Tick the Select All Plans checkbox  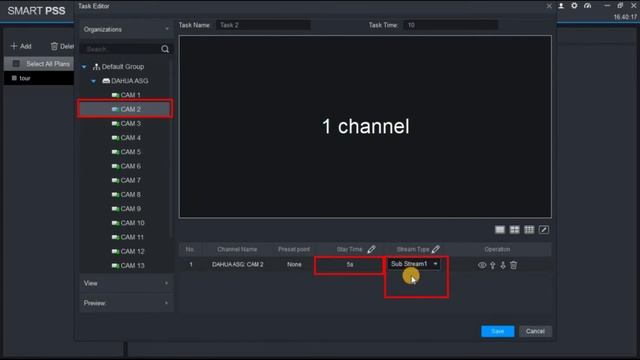click(x=16, y=64)
